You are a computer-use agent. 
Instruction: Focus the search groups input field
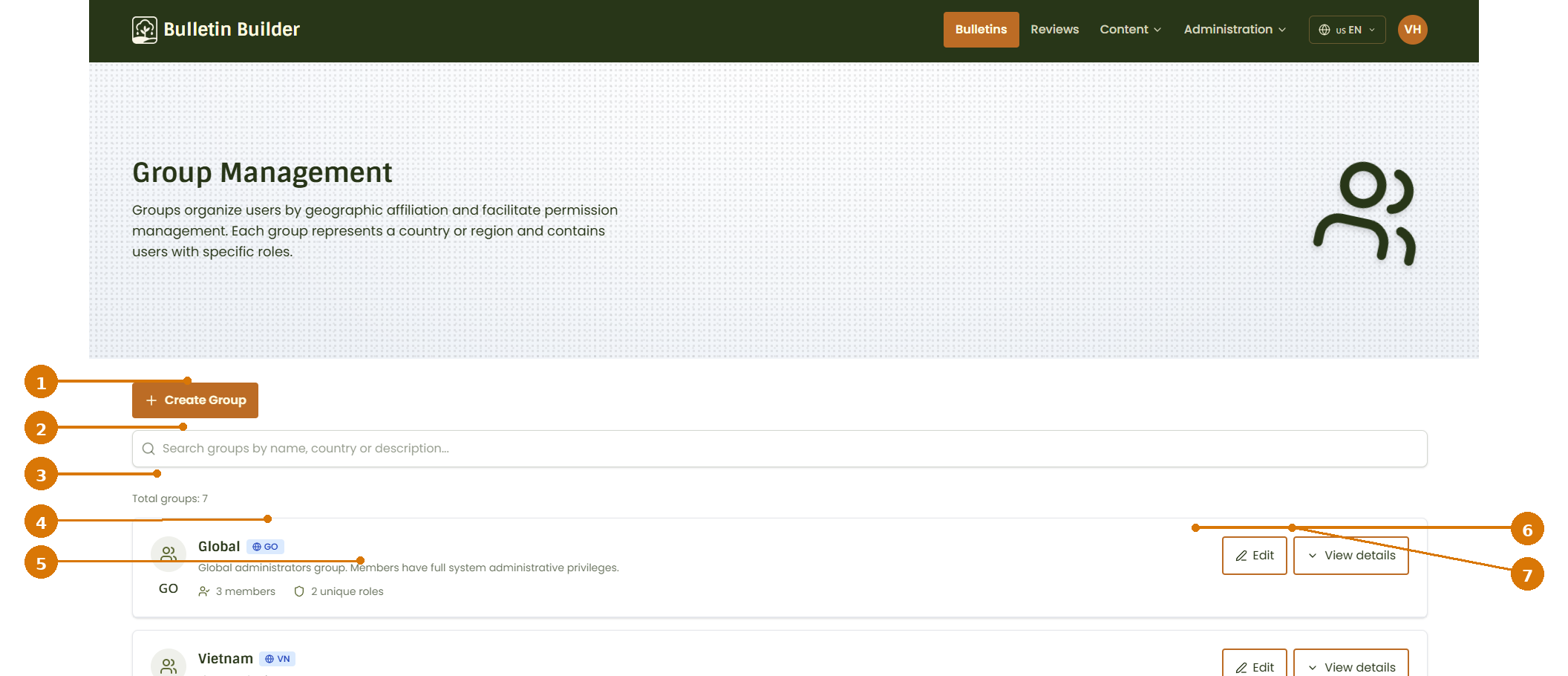(x=780, y=449)
